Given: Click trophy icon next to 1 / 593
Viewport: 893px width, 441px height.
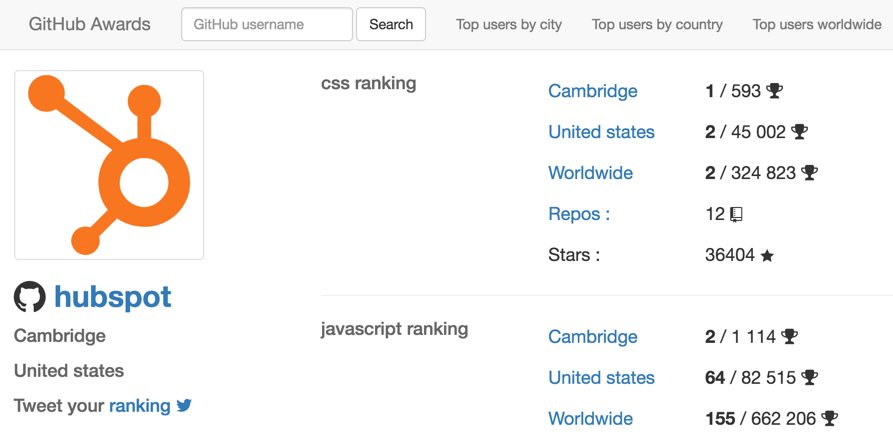Looking at the screenshot, I should point(775,91).
